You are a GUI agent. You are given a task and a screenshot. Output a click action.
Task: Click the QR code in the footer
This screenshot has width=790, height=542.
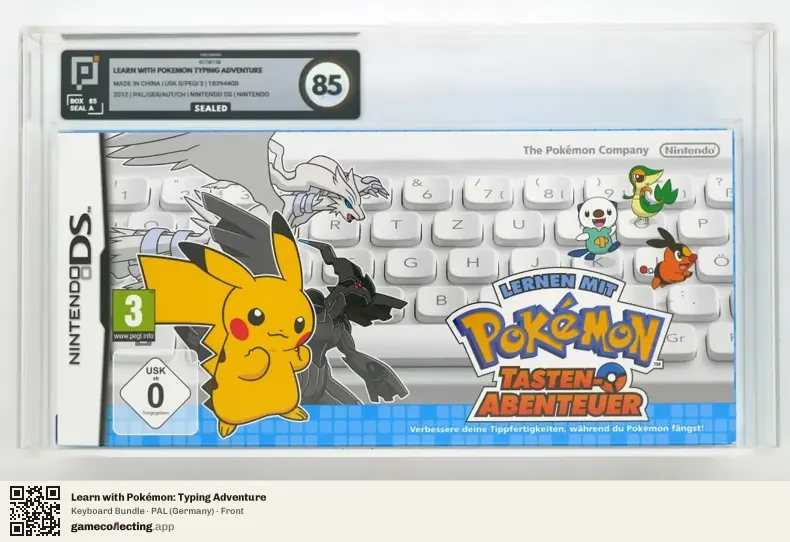point(35,511)
